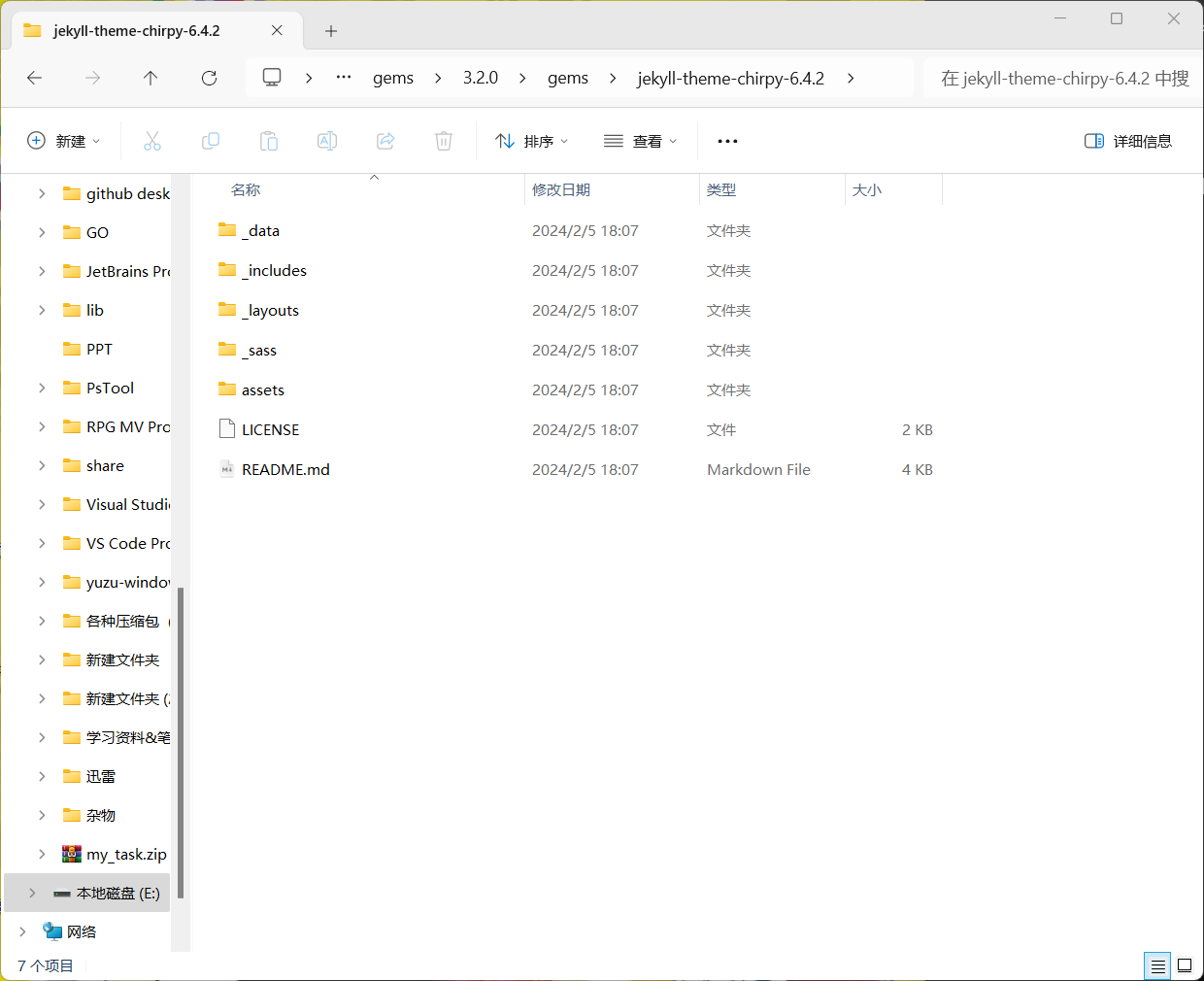Screen dimensions: 1204x981
Task: Navigate to 3.2.0 breadcrumb
Action: (481, 78)
